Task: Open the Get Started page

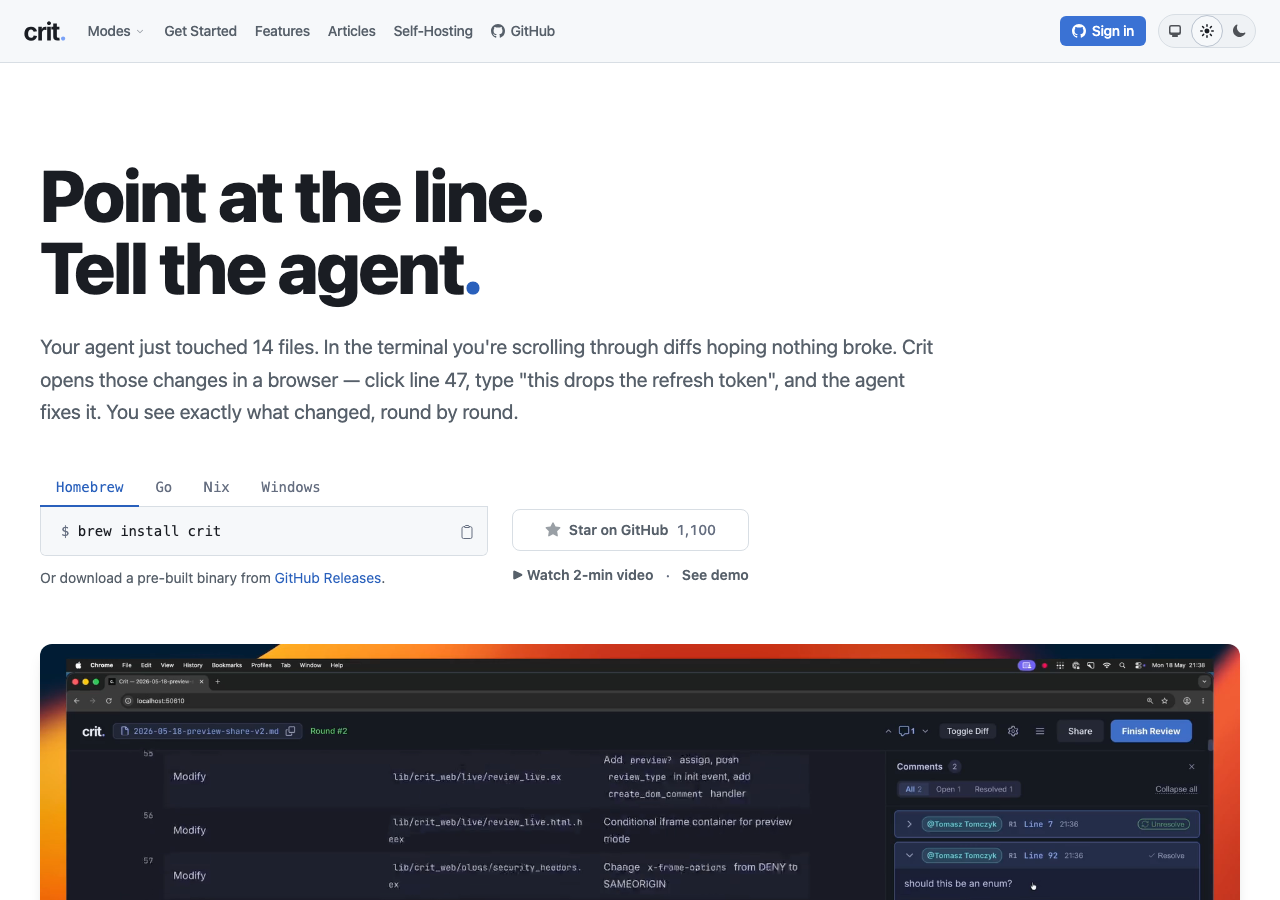Action: tap(200, 31)
